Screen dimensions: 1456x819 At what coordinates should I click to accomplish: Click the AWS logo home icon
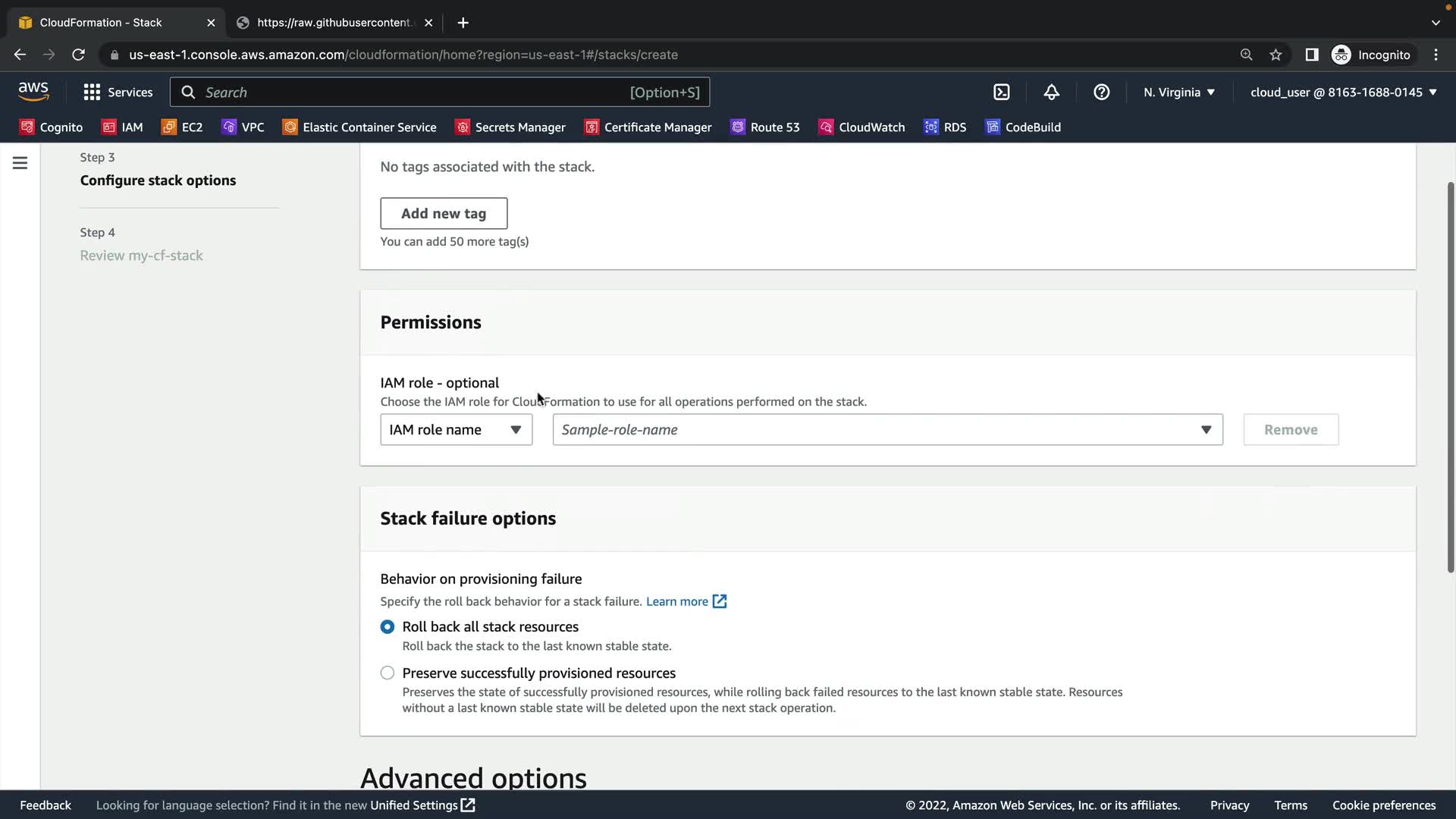33,91
